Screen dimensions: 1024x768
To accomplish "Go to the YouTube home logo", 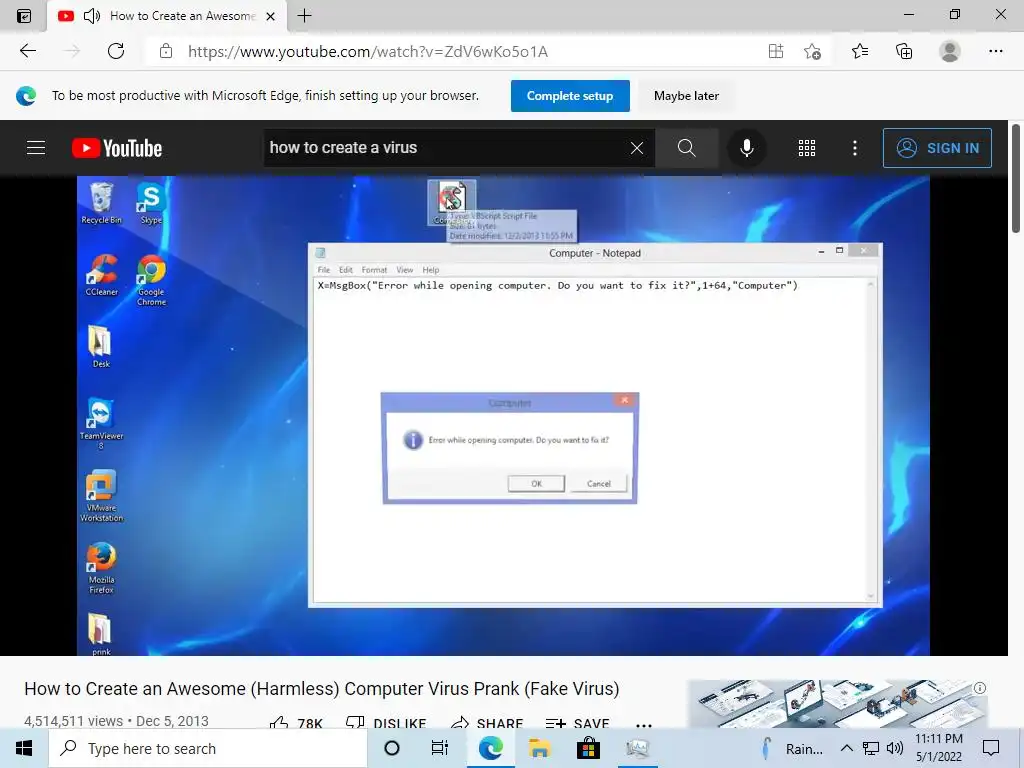I will (117, 148).
